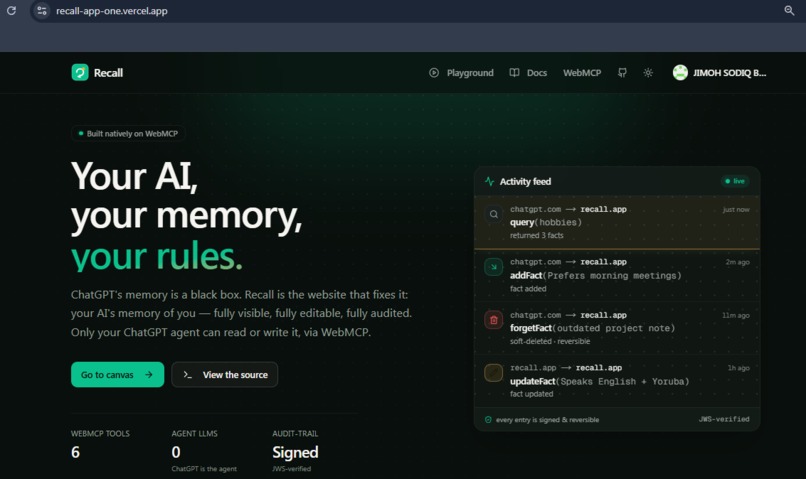Click 'every entry is signed & reversible' text
This screenshot has height=479, width=806.
[x=547, y=420]
